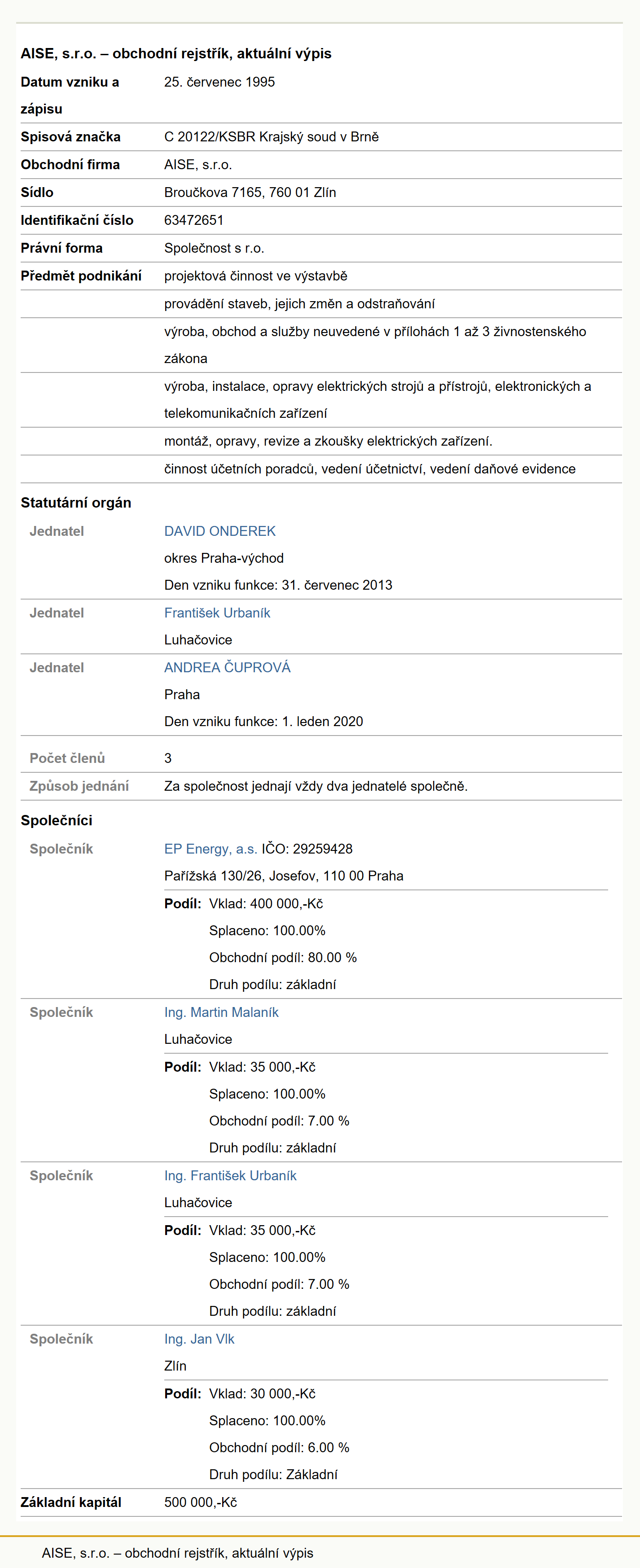Click the Počet členů value 3
The height and width of the screenshot is (1568, 640).
[x=168, y=758]
